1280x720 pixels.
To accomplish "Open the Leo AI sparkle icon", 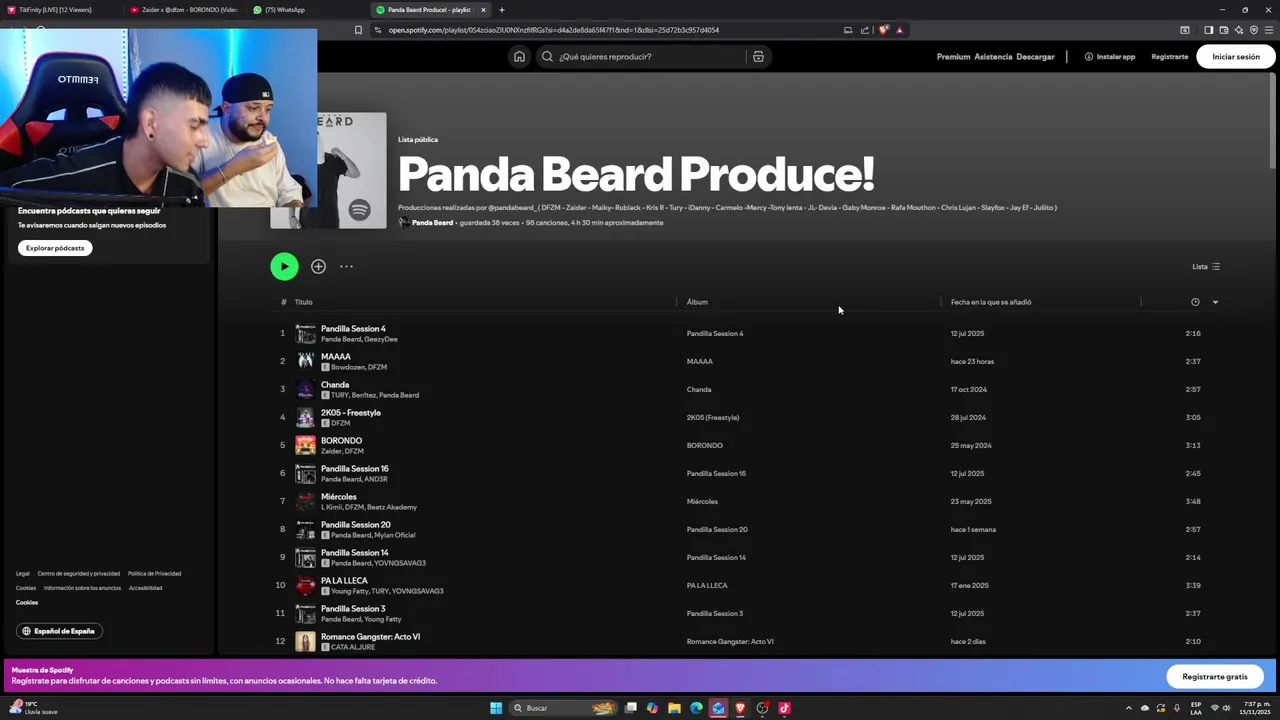I will [x=1239, y=30].
